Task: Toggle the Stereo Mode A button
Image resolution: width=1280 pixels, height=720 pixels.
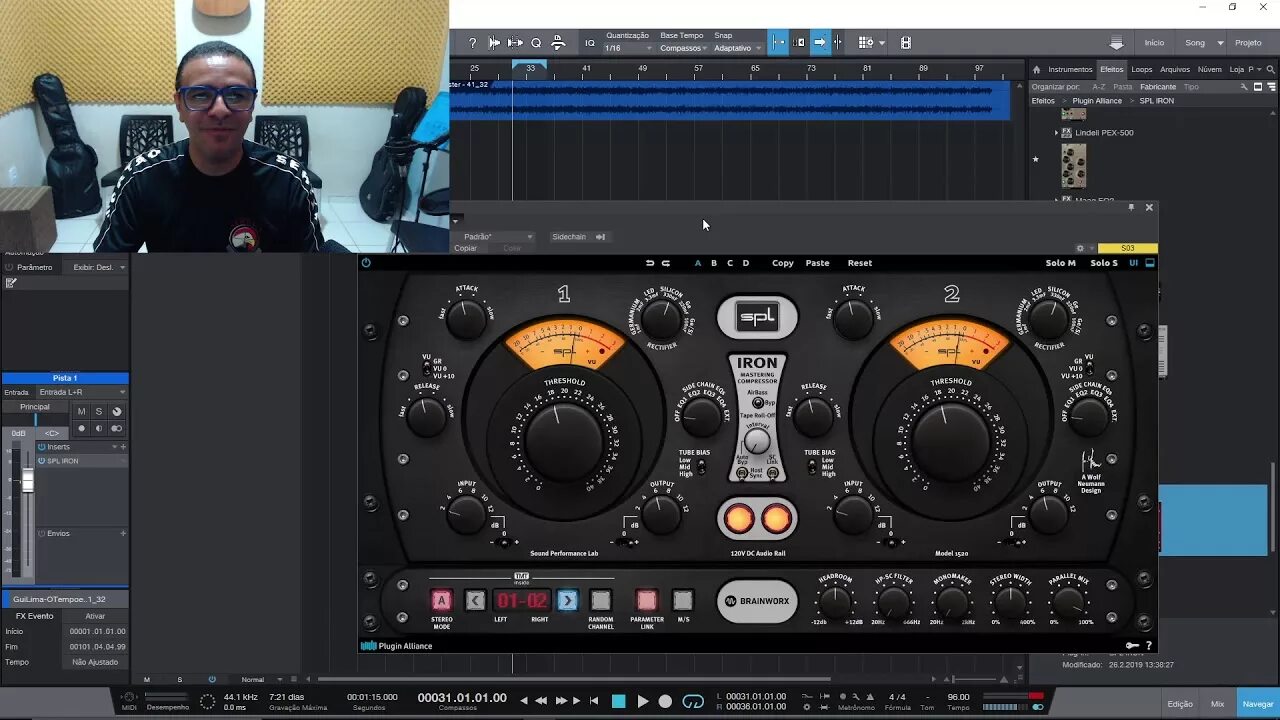Action: pyautogui.click(x=441, y=601)
